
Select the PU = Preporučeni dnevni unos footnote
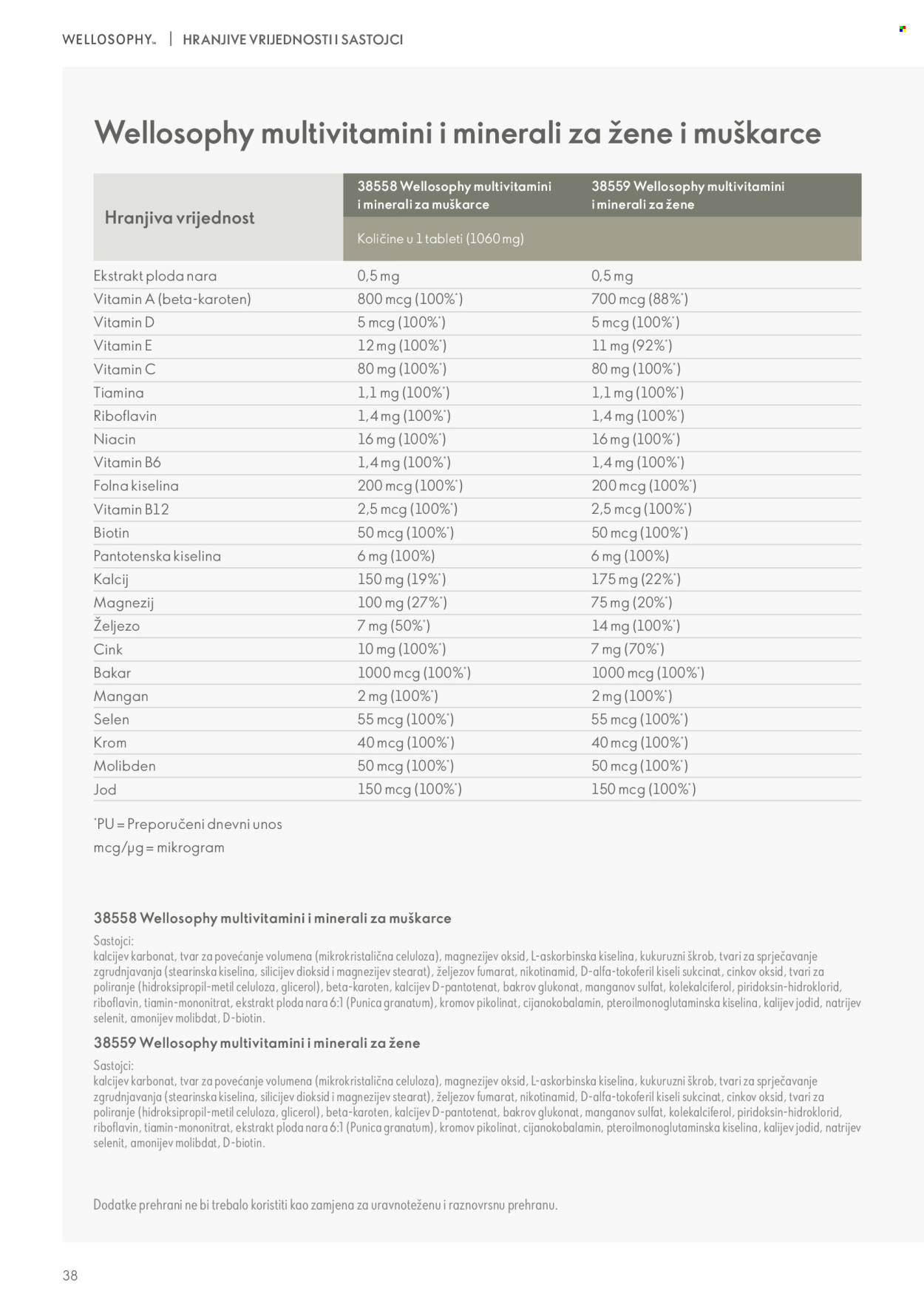point(188,824)
